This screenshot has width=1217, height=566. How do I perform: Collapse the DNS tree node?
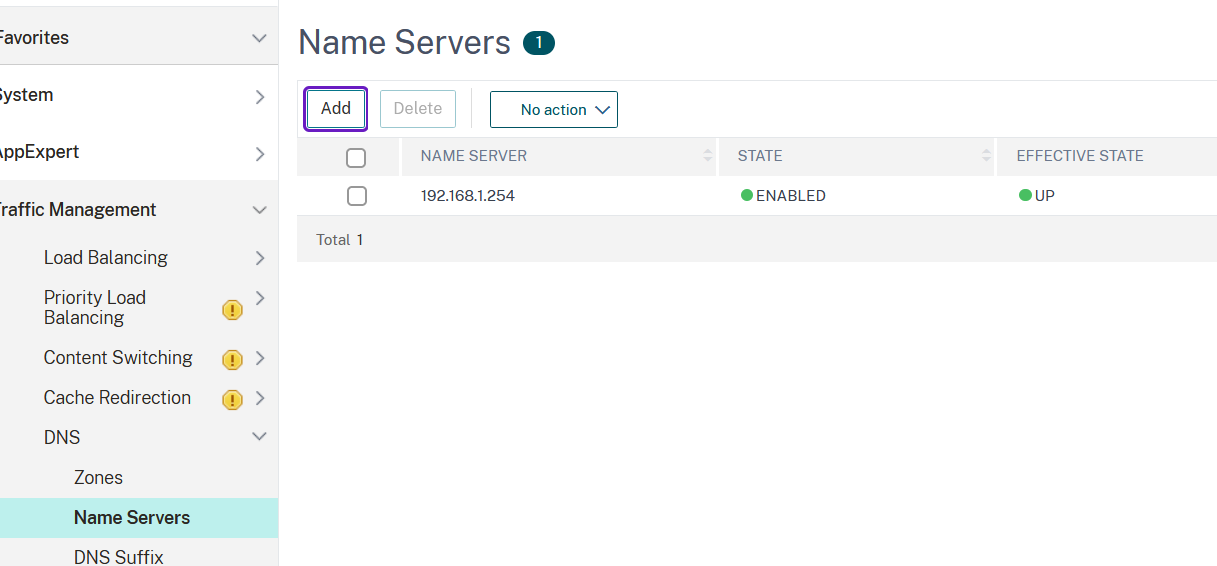coord(259,437)
